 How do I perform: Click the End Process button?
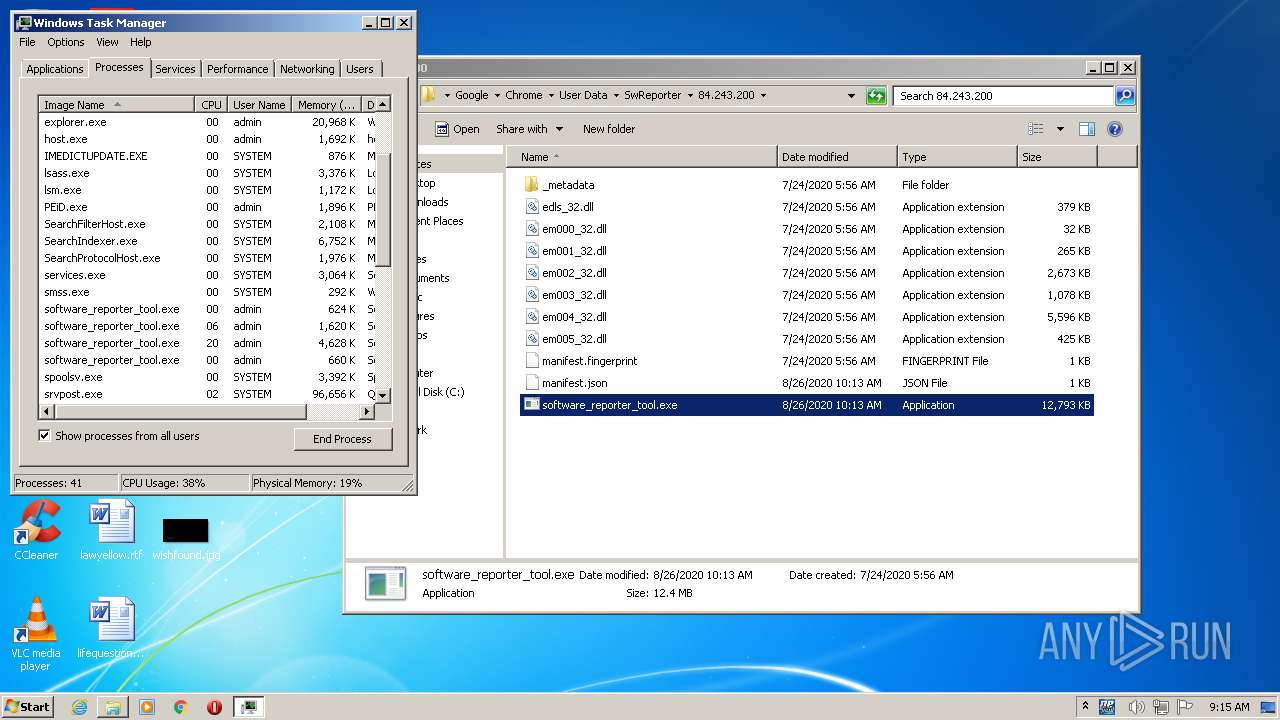tap(342, 439)
